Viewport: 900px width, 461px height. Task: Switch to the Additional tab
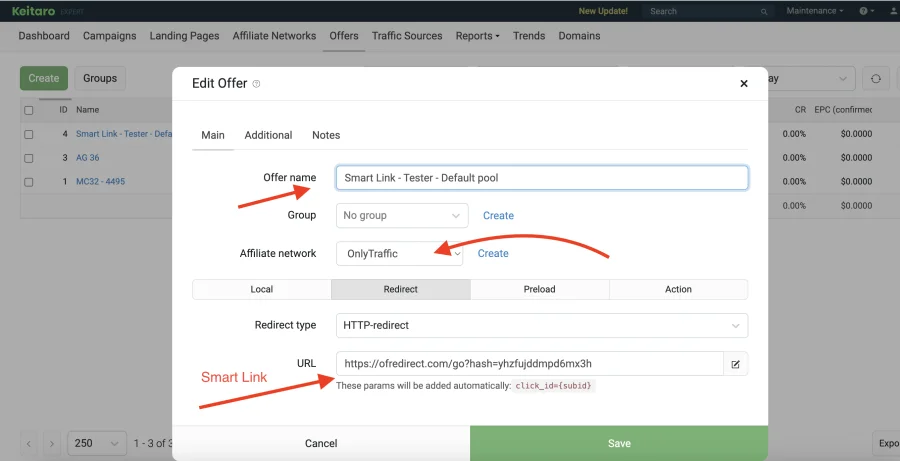click(268, 135)
